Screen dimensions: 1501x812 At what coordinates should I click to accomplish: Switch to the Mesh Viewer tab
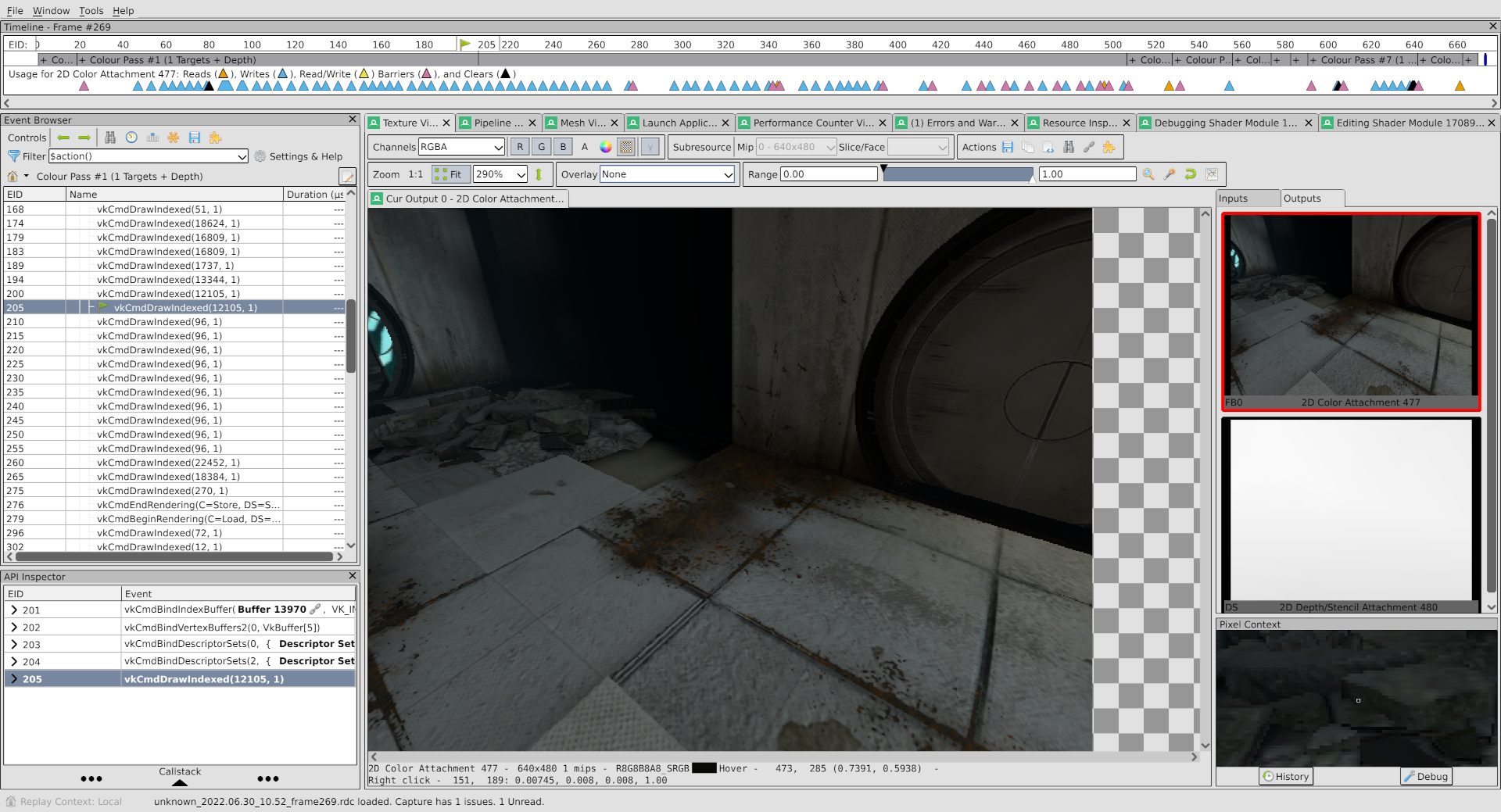(582, 123)
